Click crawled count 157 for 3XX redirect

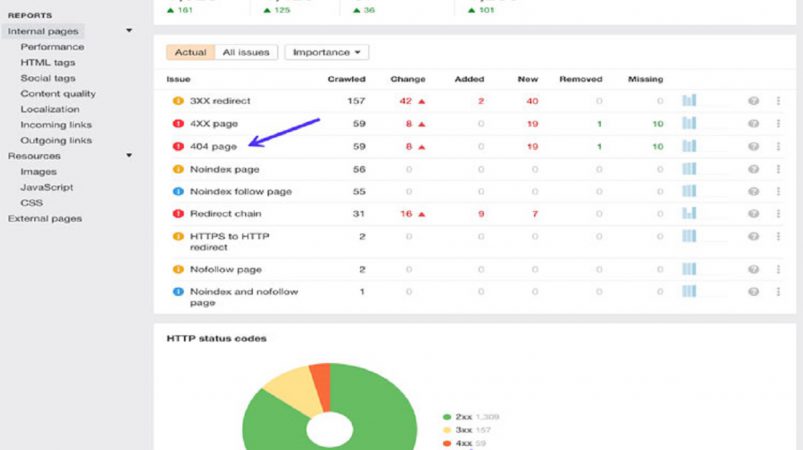pyautogui.click(x=356, y=101)
